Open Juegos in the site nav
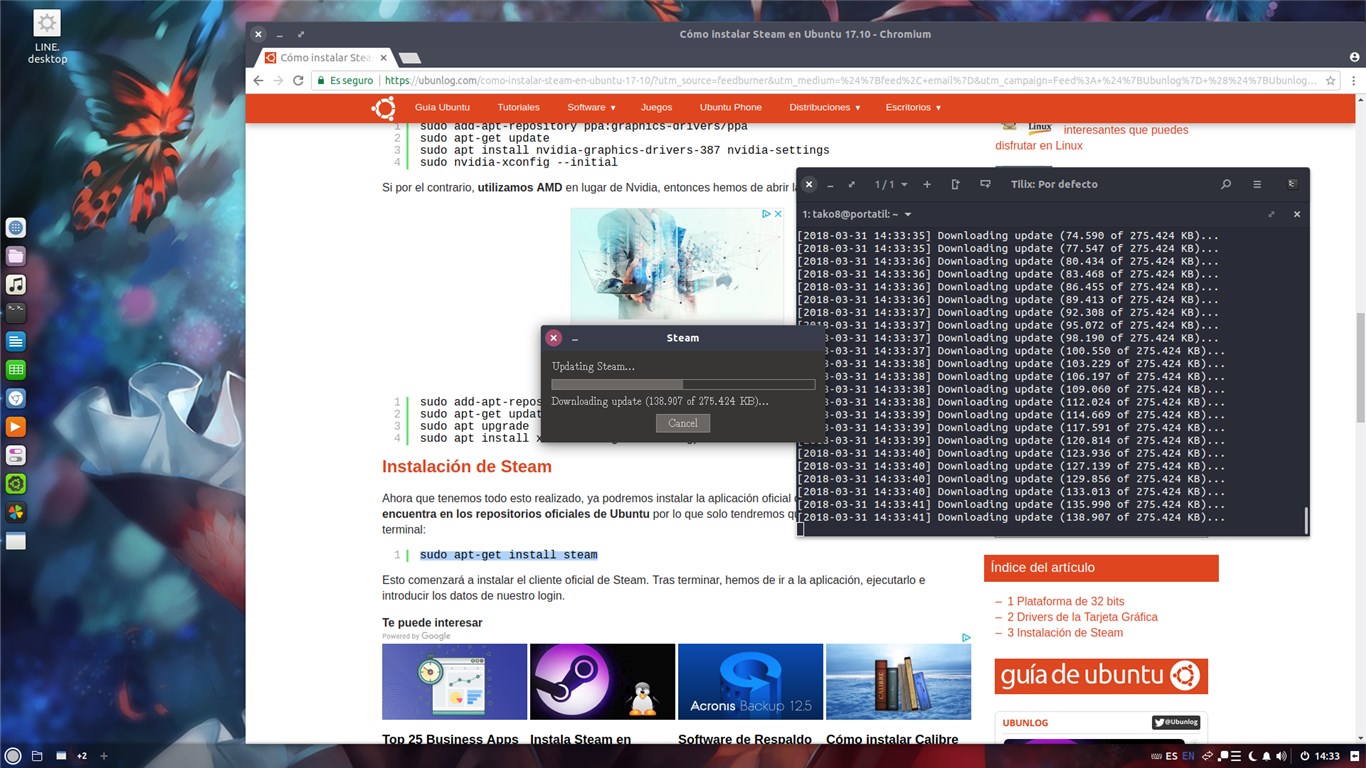The image size is (1366, 768). tap(657, 107)
